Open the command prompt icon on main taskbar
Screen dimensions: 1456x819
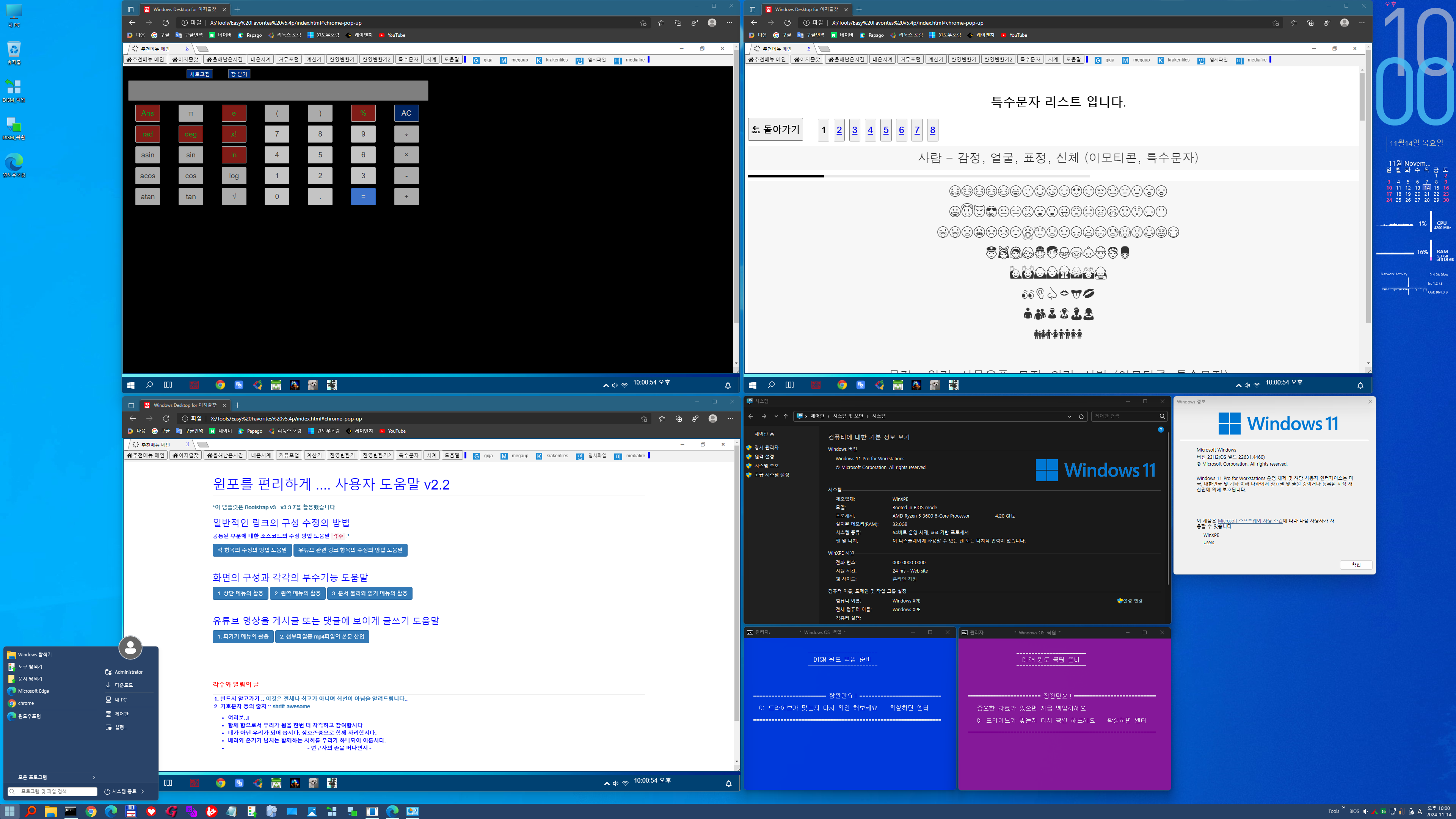71,812
